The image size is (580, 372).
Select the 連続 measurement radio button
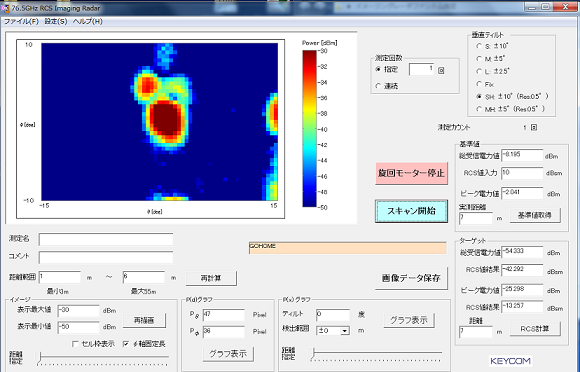pos(378,86)
